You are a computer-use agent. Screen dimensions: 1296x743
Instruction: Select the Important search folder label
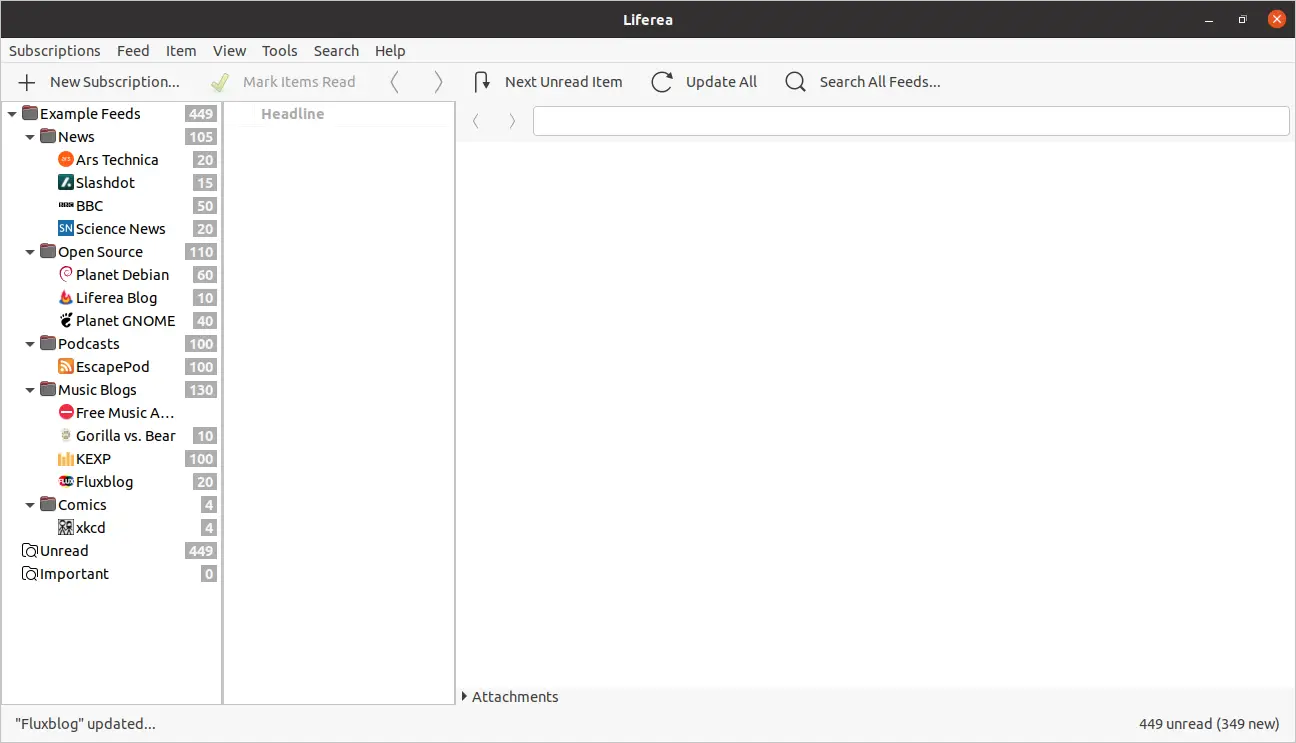coord(74,574)
